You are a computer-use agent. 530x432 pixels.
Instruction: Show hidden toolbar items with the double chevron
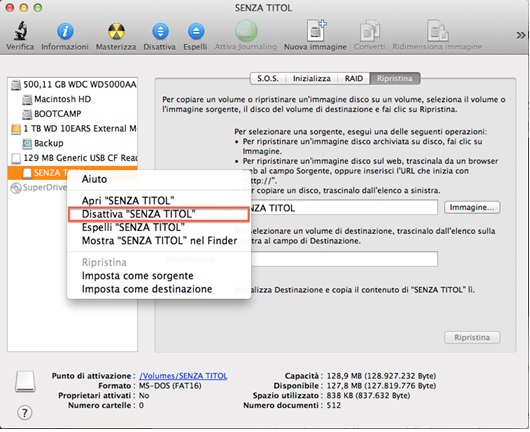[521, 35]
